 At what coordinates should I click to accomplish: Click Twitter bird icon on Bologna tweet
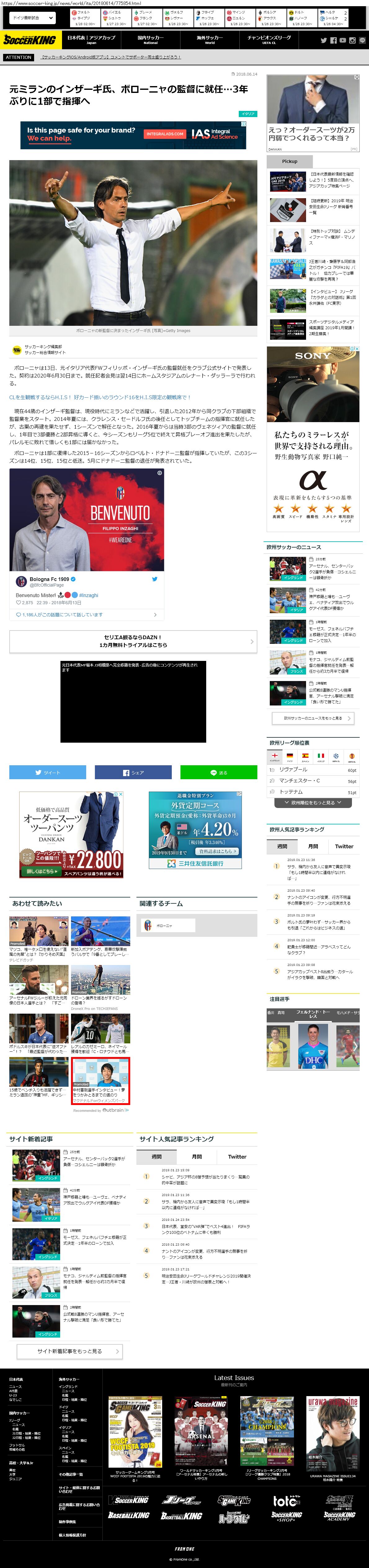(155, 579)
